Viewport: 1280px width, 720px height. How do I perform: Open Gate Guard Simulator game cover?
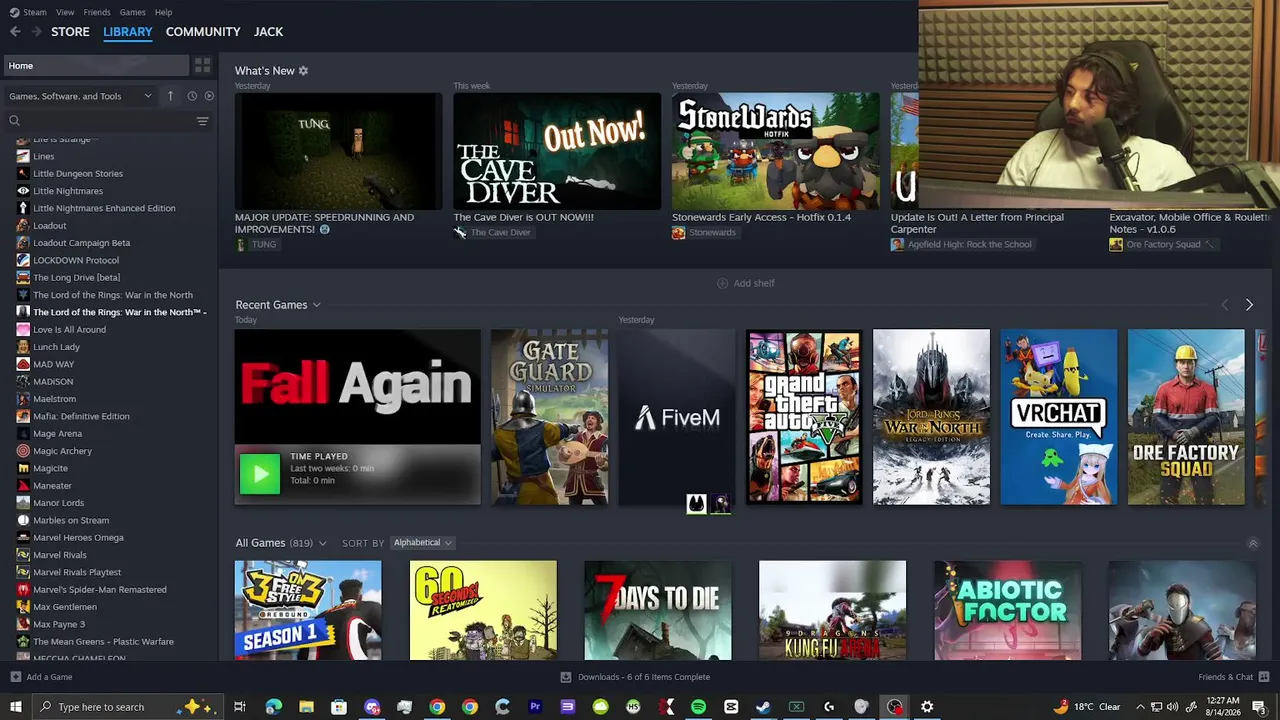click(549, 417)
